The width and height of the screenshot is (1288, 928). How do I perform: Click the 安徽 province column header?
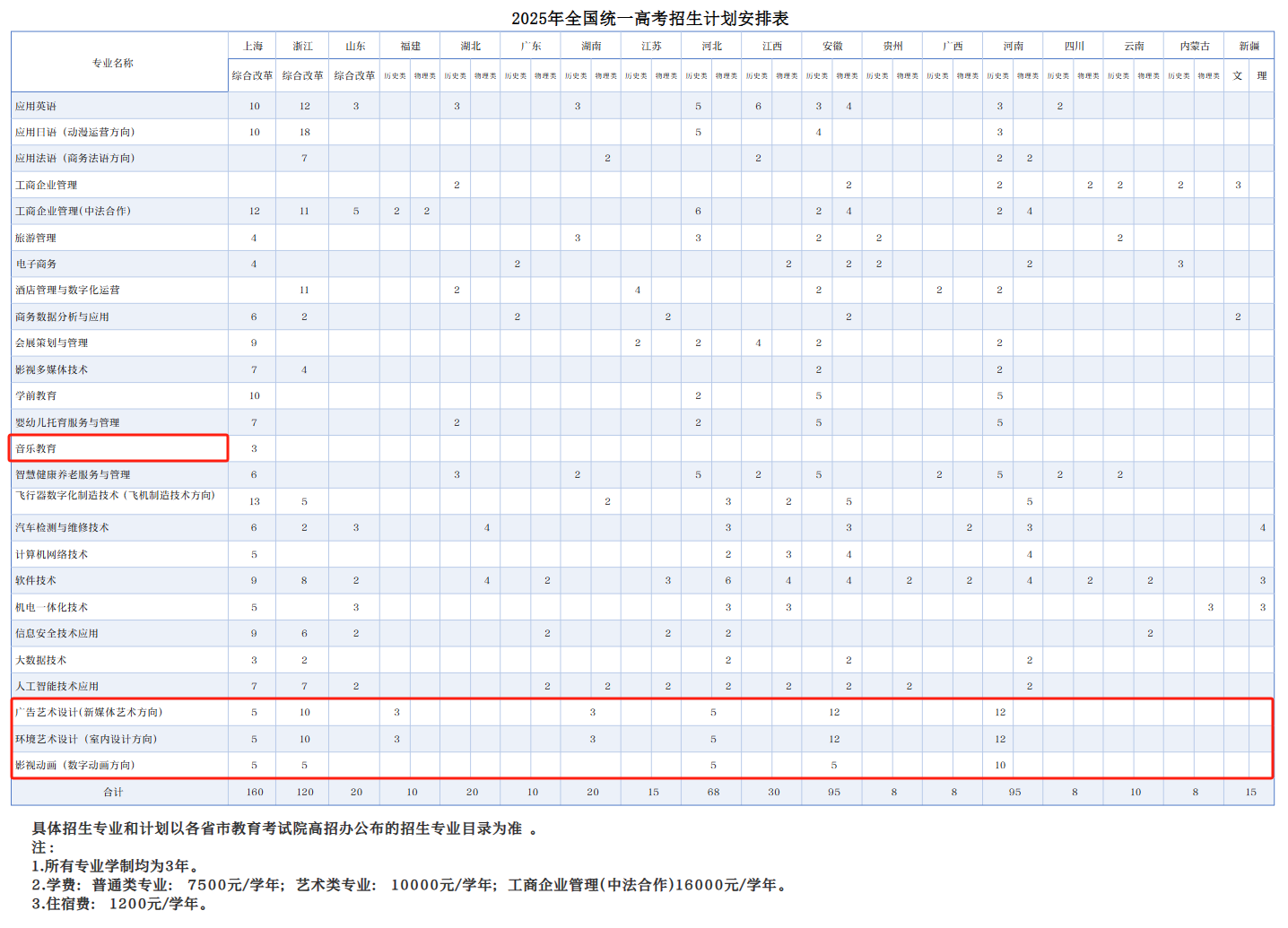(x=832, y=46)
